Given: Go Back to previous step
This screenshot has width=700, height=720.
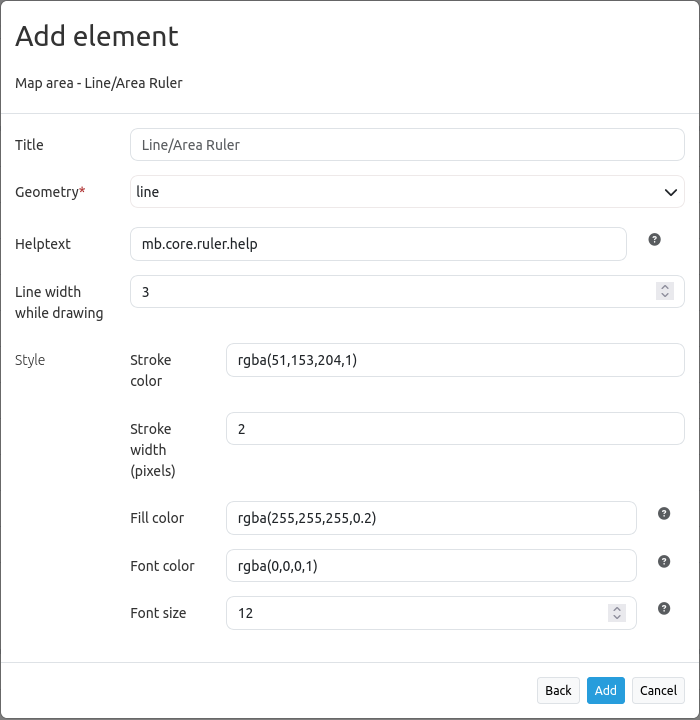Looking at the screenshot, I should pyautogui.click(x=558, y=690).
